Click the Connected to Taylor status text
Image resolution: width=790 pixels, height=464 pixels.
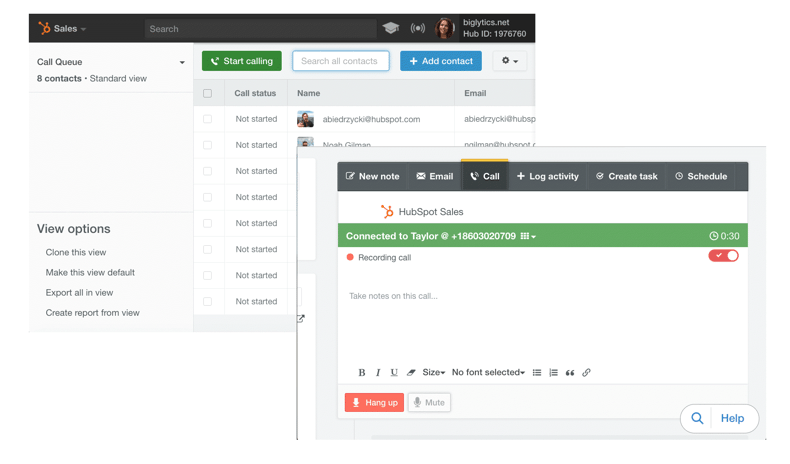[x=431, y=236]
